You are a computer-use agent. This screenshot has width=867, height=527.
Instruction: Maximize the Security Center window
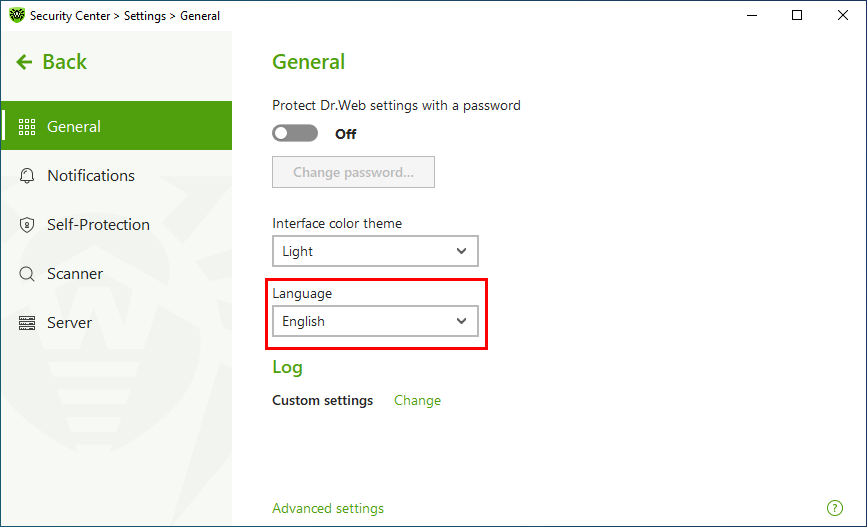pyautogui.click(x=797, y=15)
